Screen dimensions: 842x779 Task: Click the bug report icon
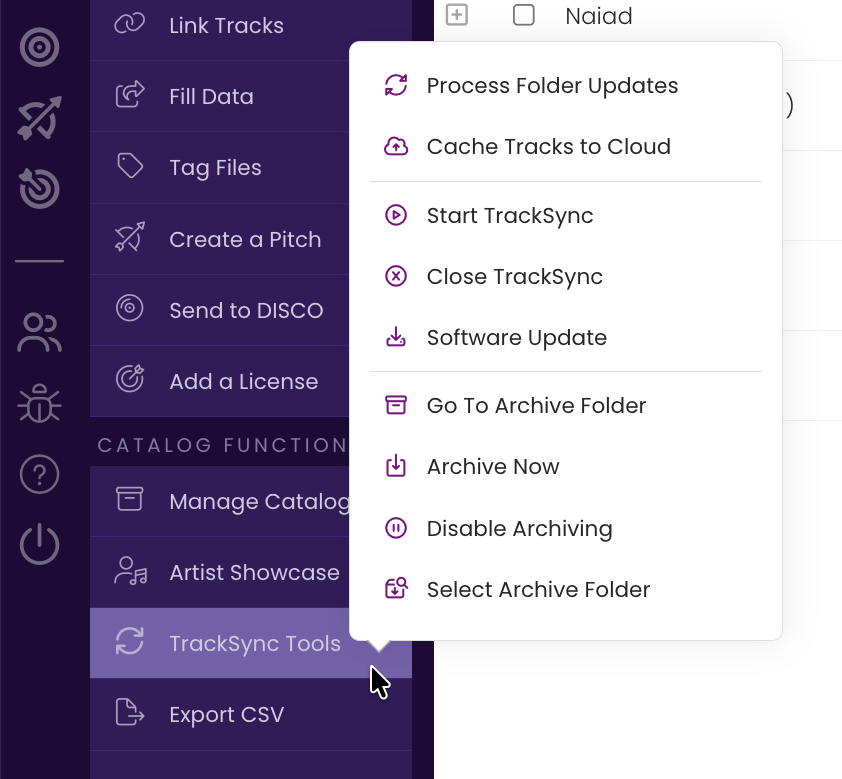pyautogui.click(x=40, y=403)
